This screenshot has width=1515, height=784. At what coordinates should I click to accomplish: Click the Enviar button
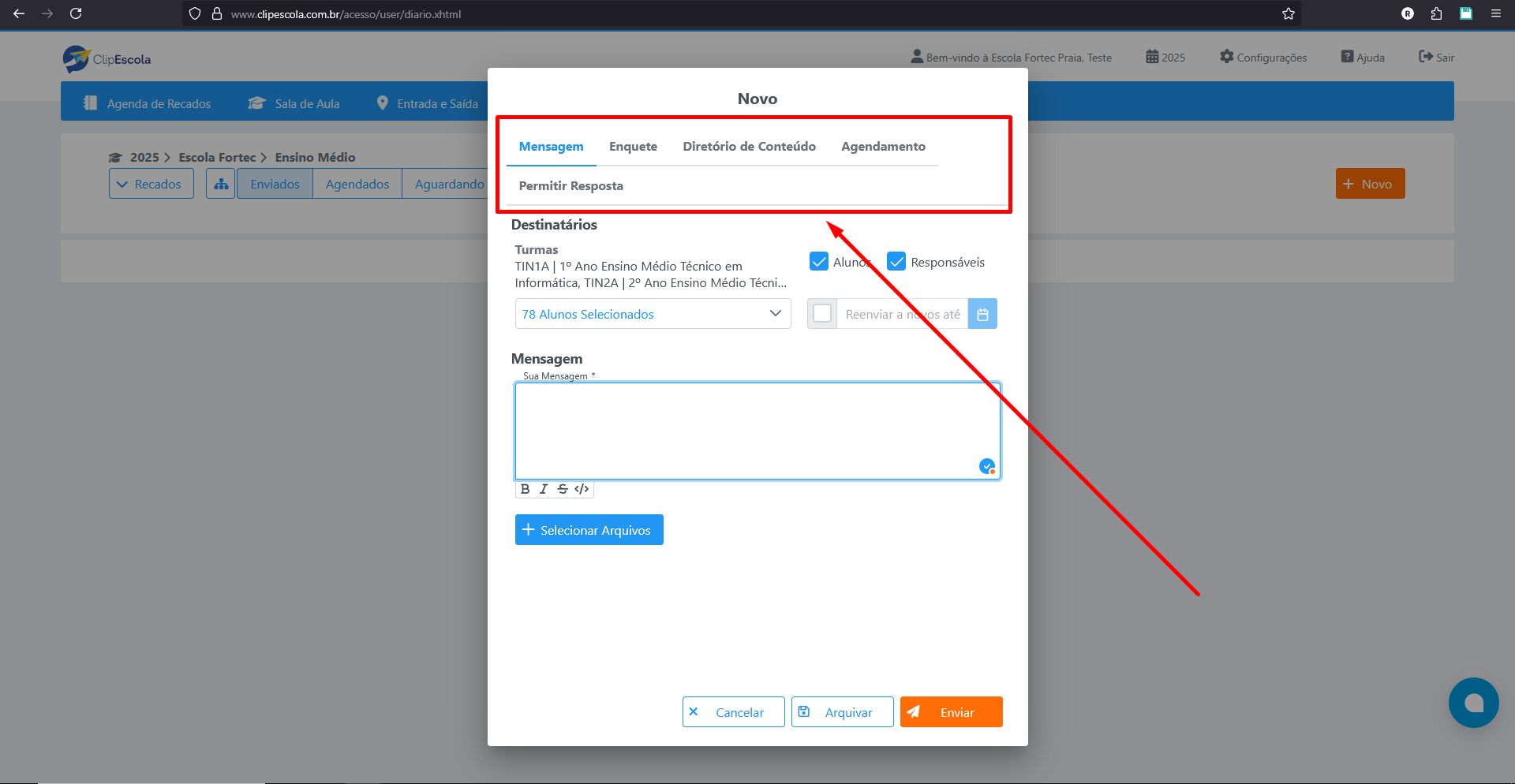click(951, 711)
